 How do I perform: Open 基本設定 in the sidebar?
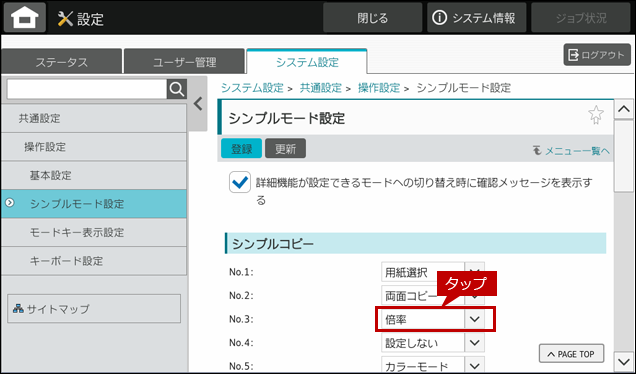point(94,175)
